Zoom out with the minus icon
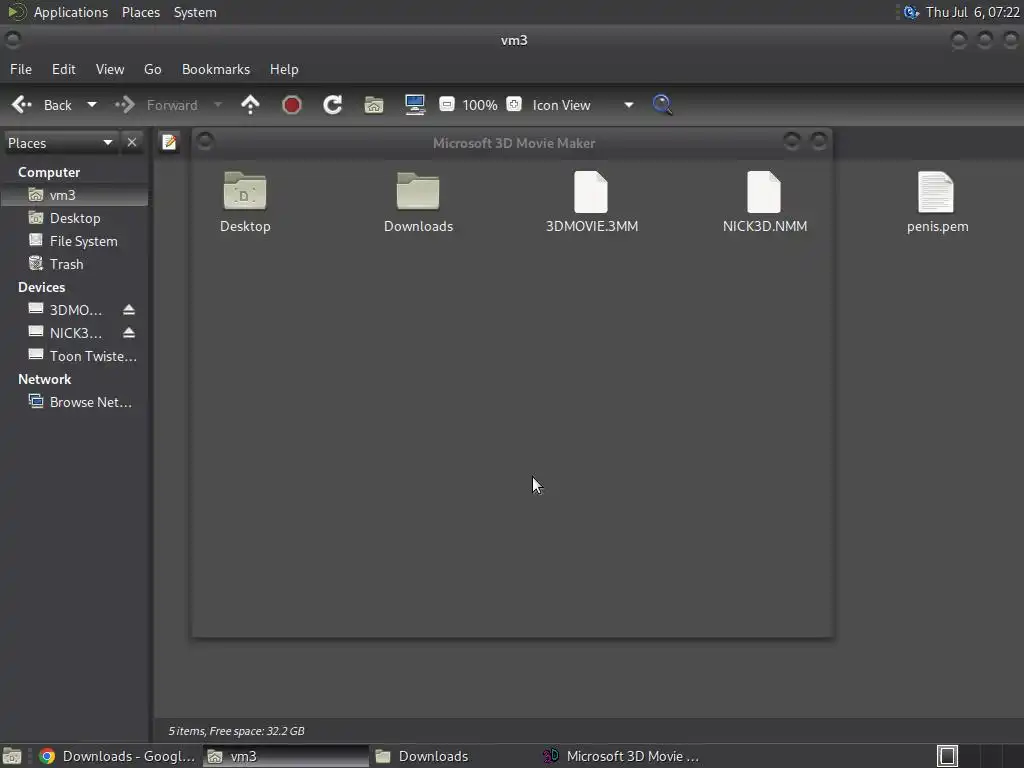 coord(447,104)
